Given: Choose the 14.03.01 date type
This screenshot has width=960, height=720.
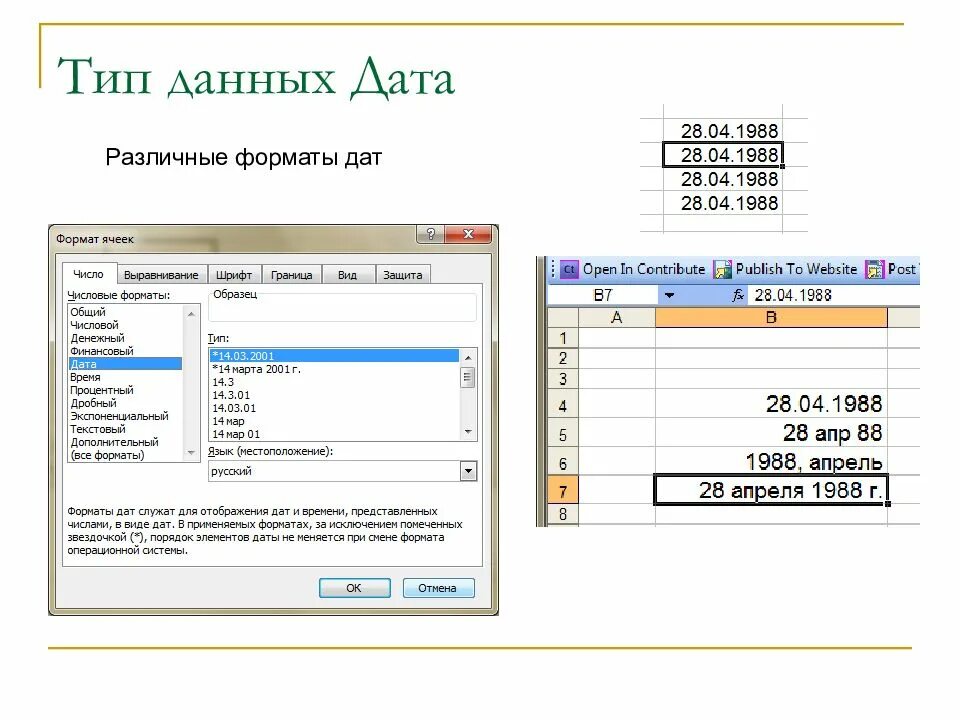Looking at the screenshot, I should 334,408.
